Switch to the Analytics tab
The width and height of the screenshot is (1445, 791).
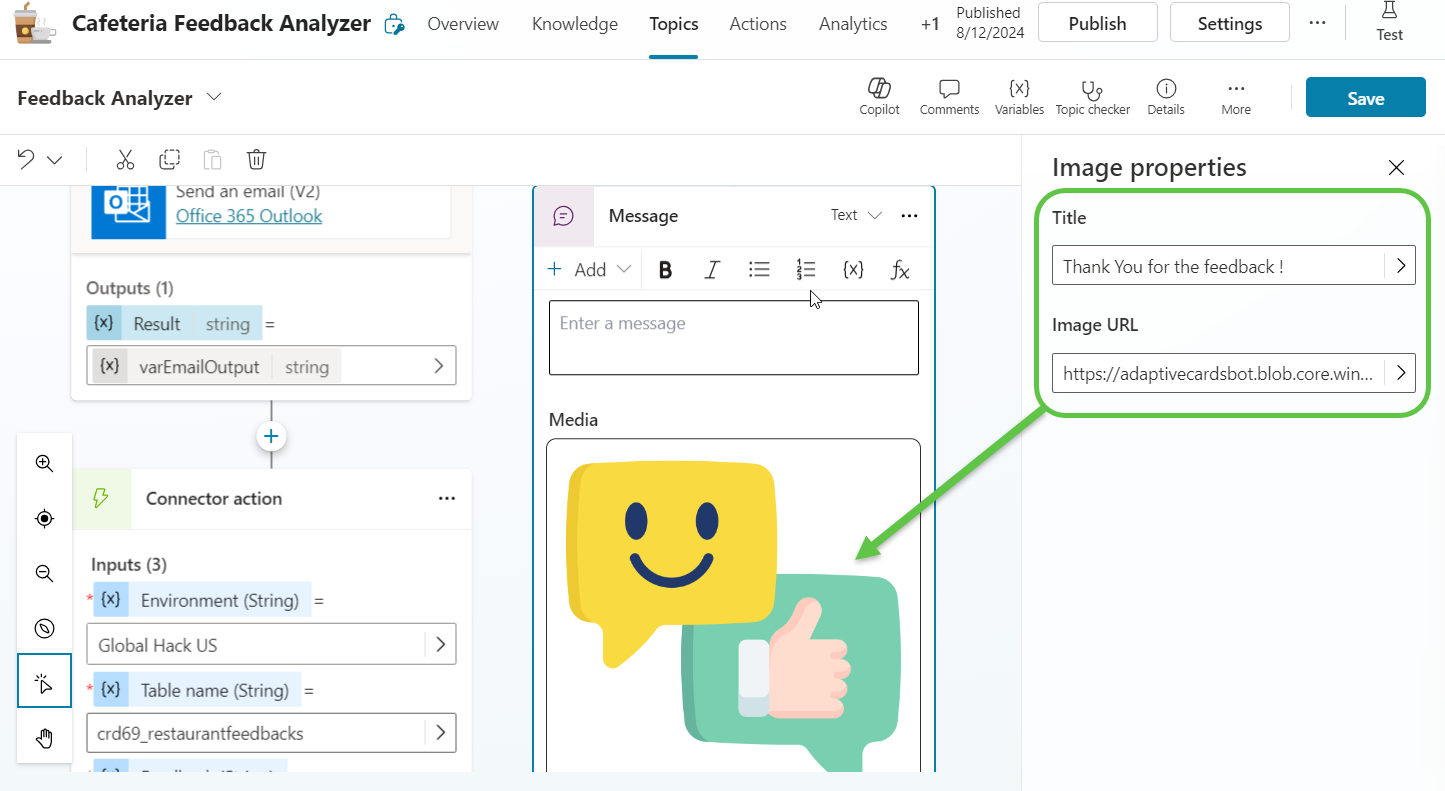tap(852, 23)
